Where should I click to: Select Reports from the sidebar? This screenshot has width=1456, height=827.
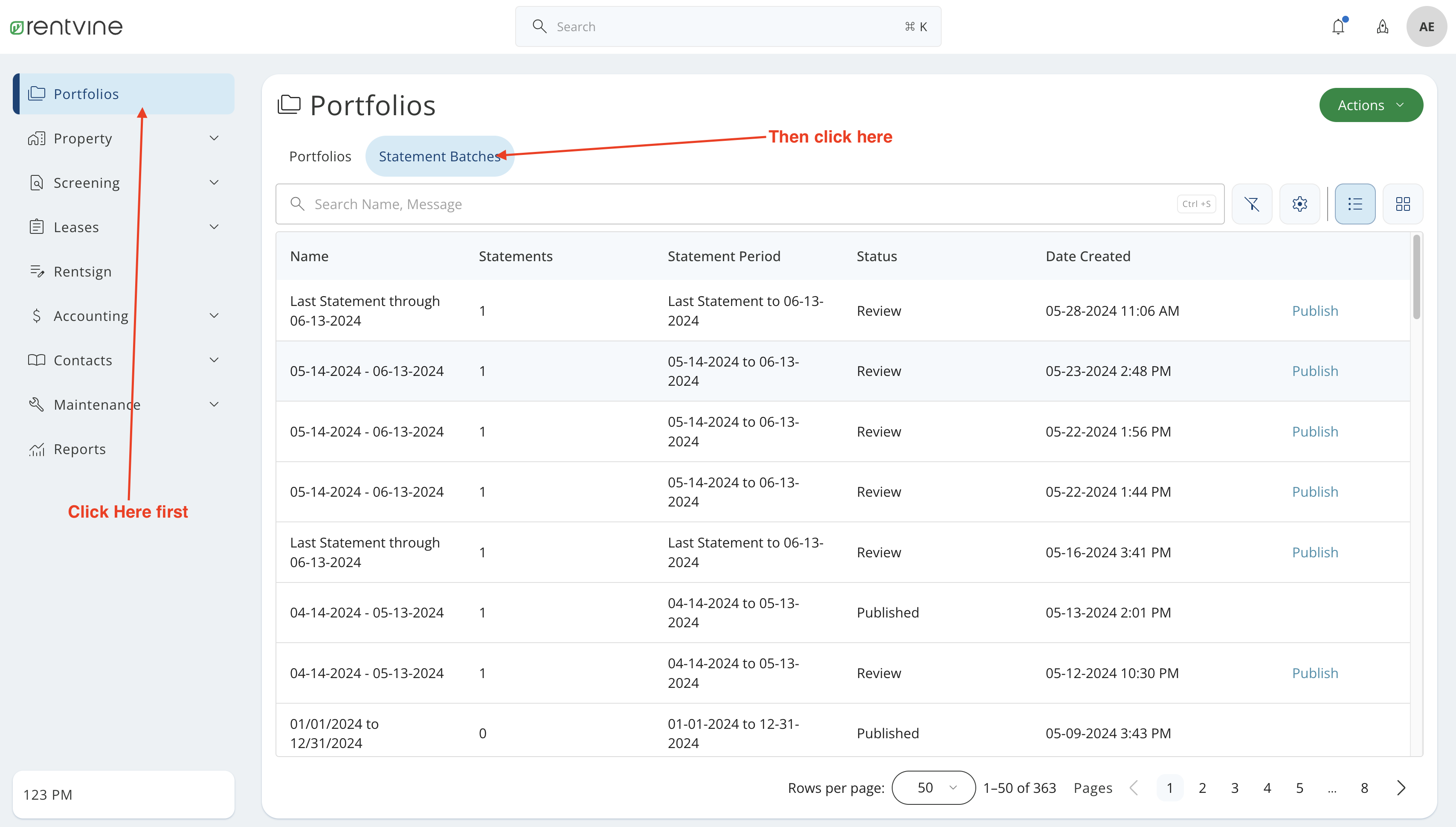click(79, 449)
